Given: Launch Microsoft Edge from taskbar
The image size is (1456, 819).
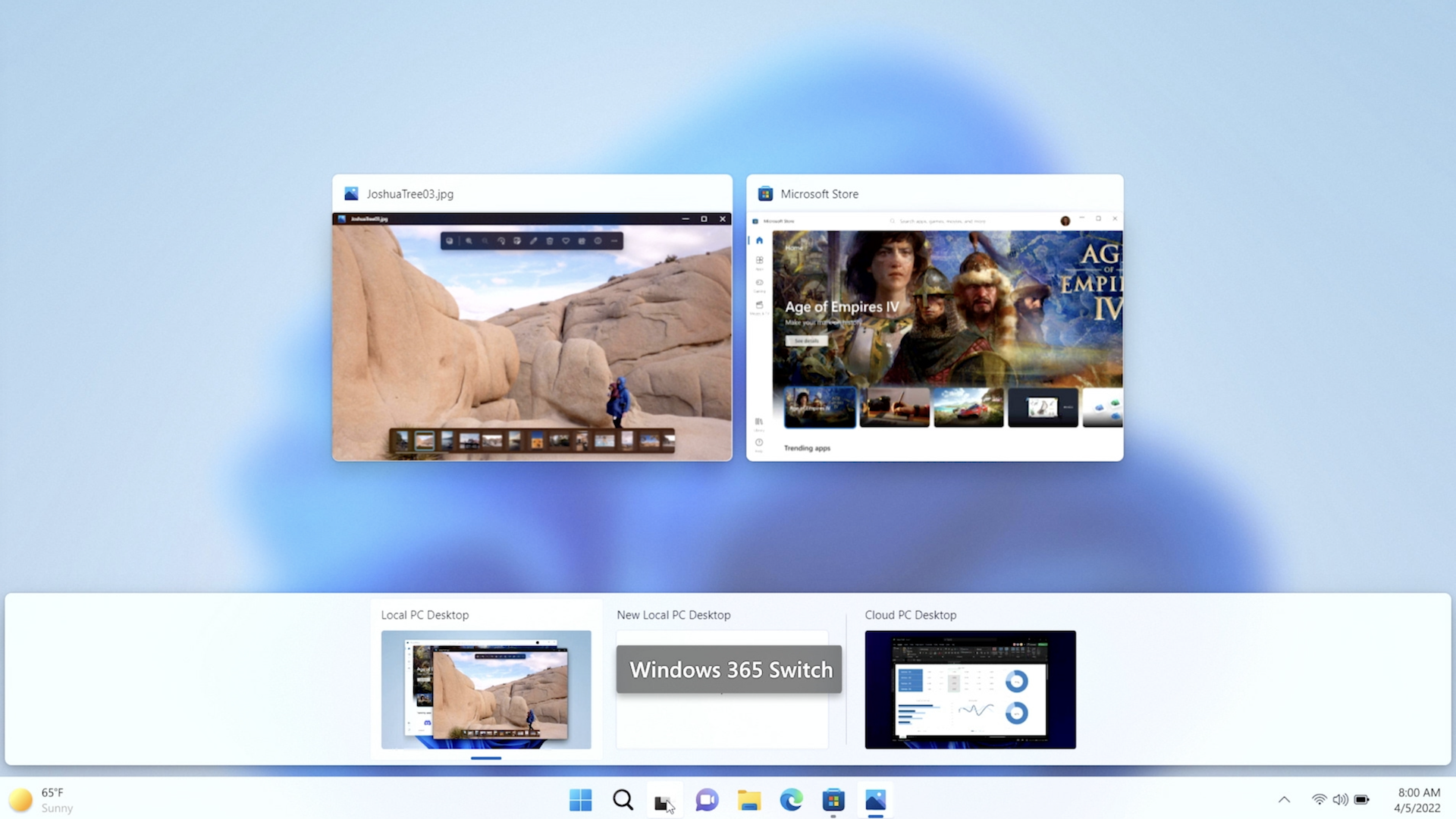Looking at the screenshot, I should pyautogui.click(x=791, y=800).
